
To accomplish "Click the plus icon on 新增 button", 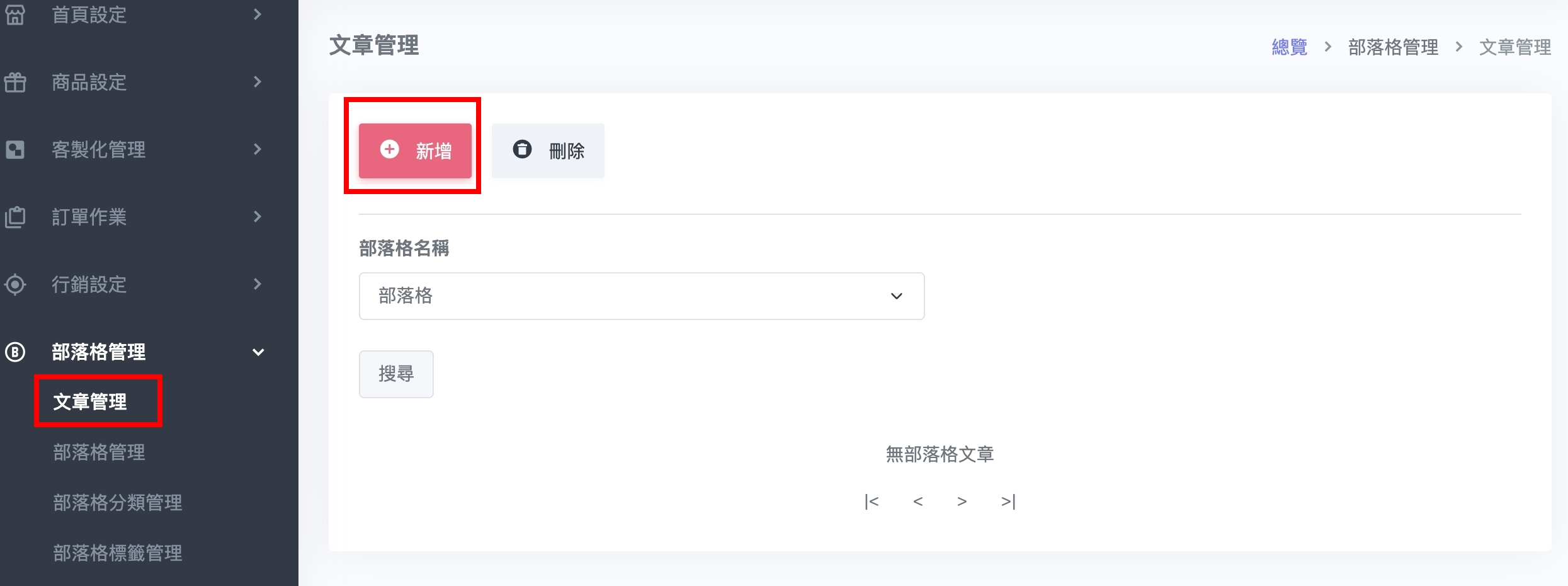I will click(390, 149).
